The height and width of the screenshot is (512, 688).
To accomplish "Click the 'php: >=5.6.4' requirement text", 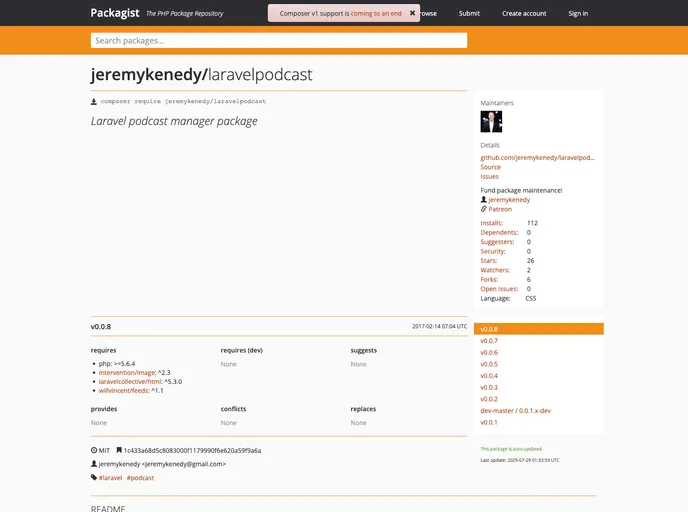I will click(x=117, y=364).
